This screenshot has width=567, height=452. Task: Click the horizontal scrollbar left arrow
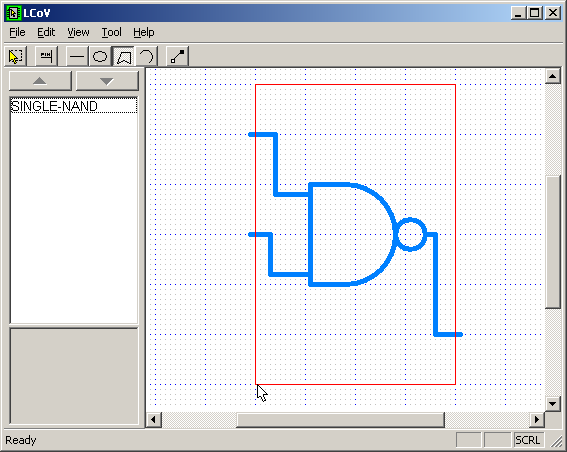click(x=153, y=419)
